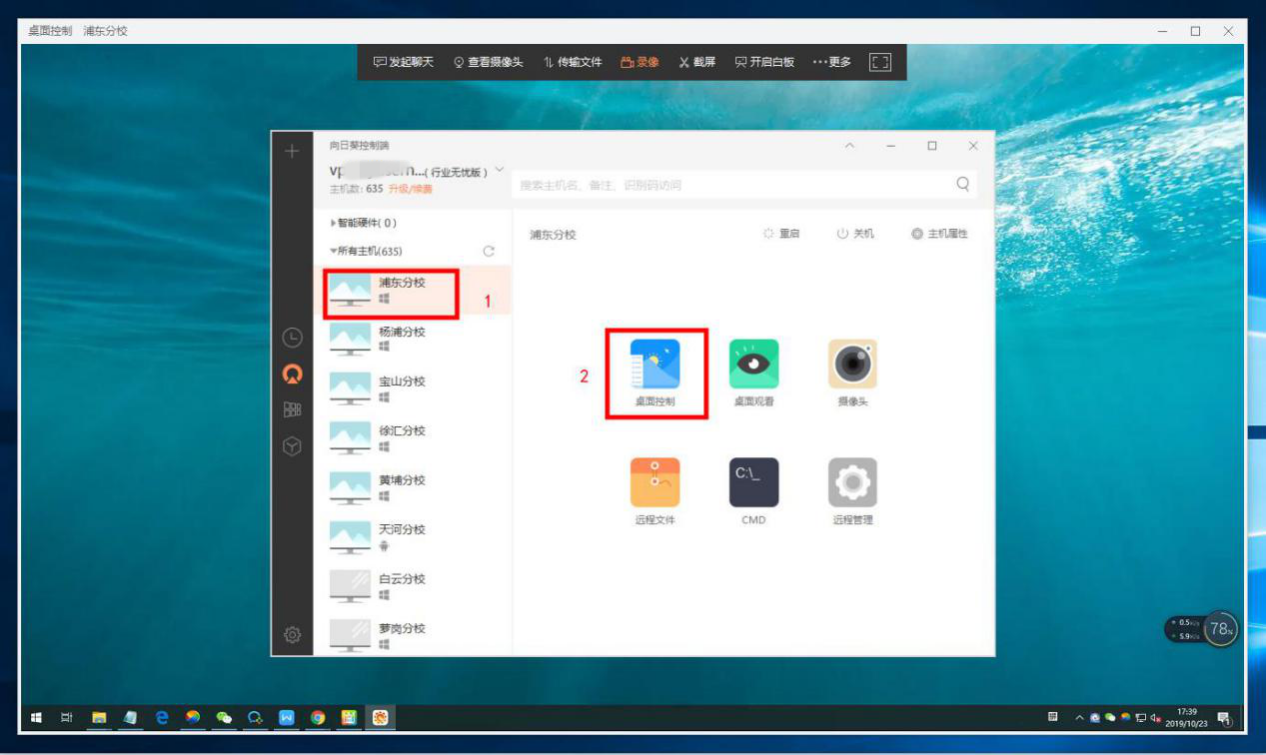1266x755 pixels.
Task: Open the 更多 more menu
Action: [x=832, y=62]
